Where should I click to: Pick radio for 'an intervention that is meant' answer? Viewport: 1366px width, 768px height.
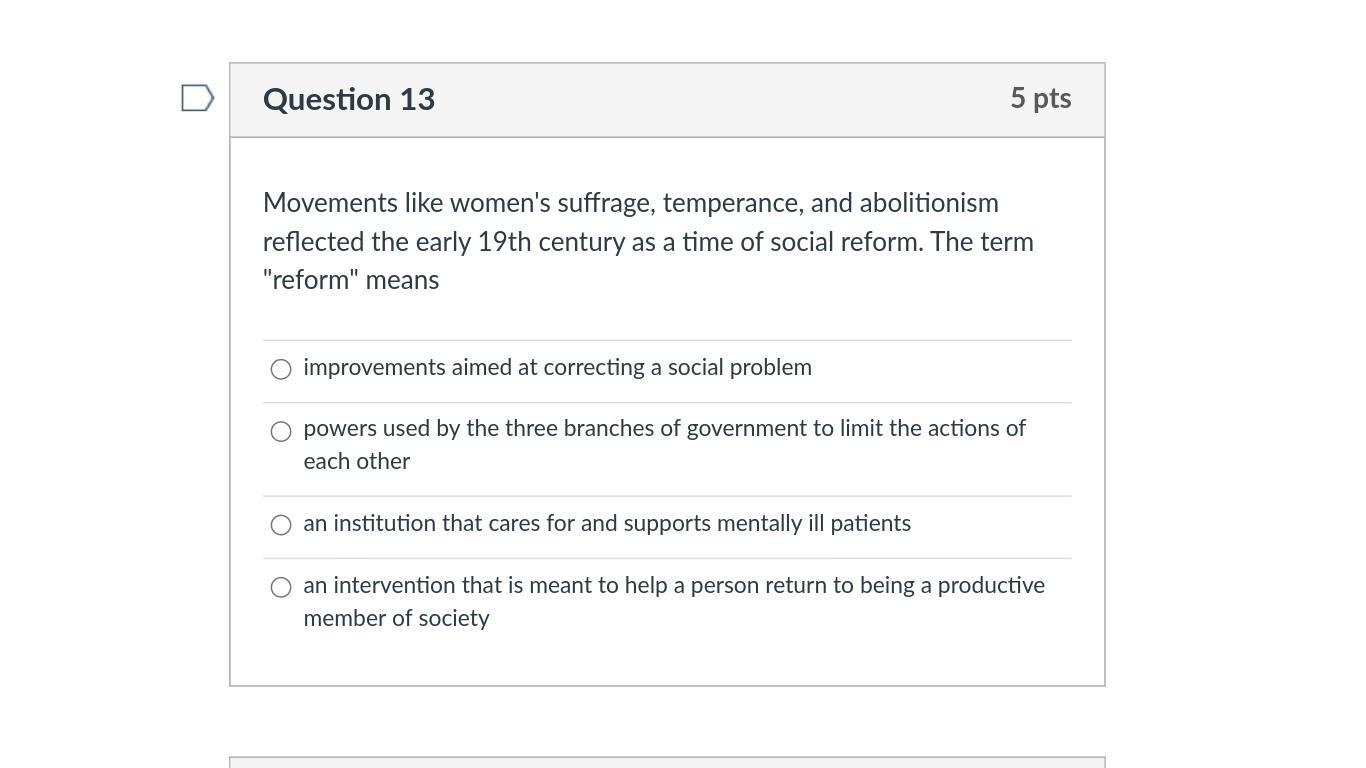point(281,587)
